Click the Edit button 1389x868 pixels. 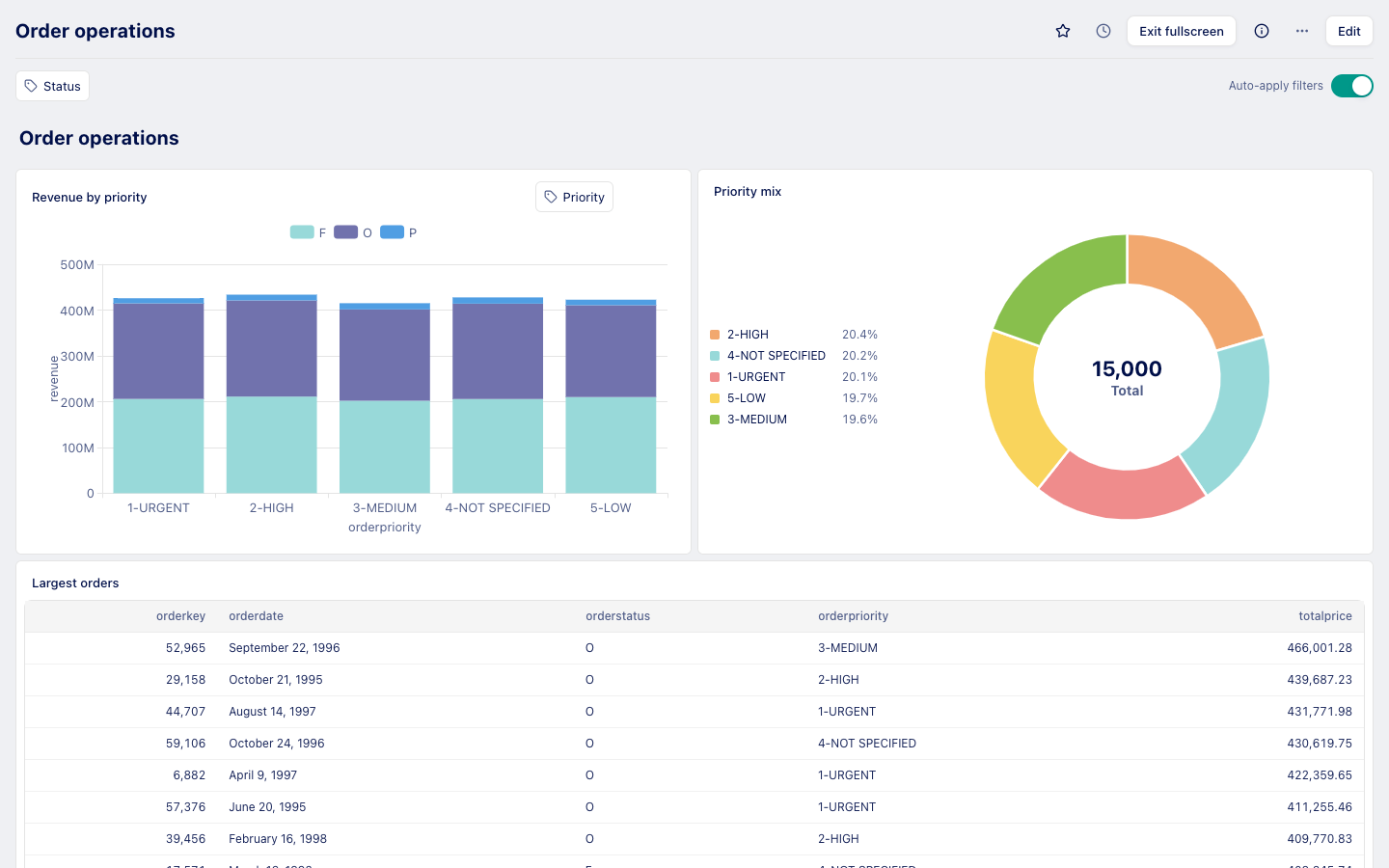tap(1349, 31)
